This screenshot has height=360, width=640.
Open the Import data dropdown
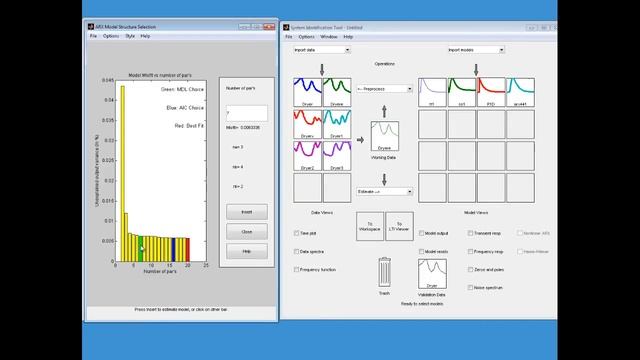[322, 50]
